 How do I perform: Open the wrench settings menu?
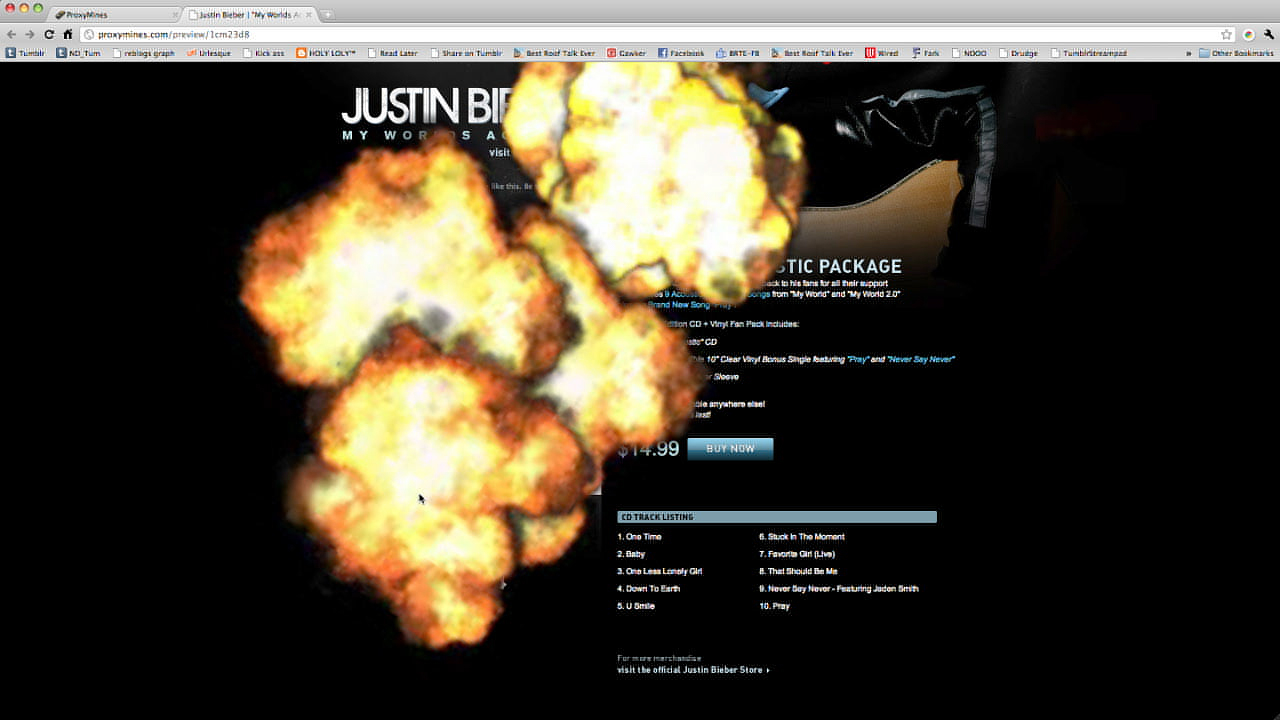(x=1268, y=34)
